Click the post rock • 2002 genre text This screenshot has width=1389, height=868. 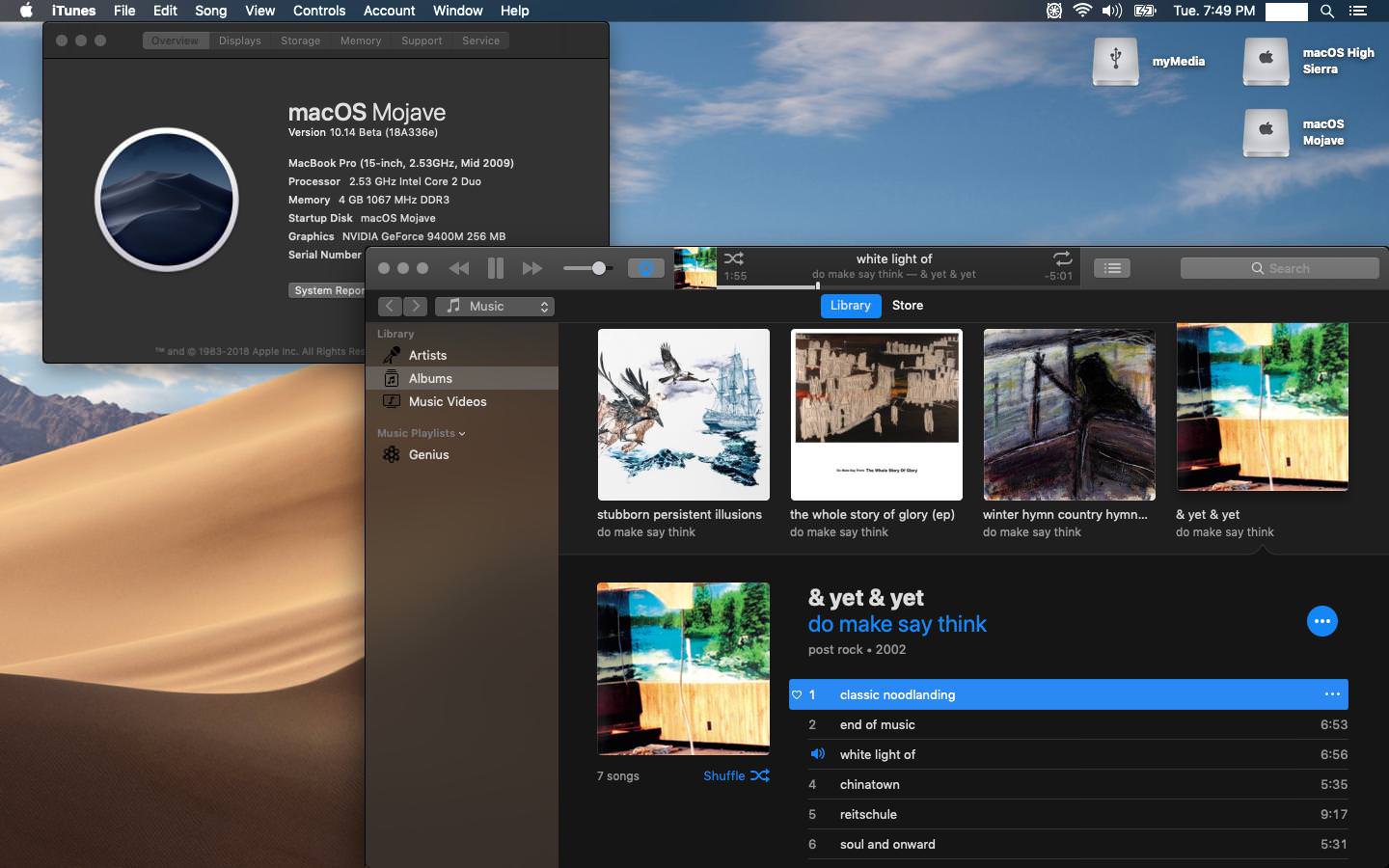point(858,649)
